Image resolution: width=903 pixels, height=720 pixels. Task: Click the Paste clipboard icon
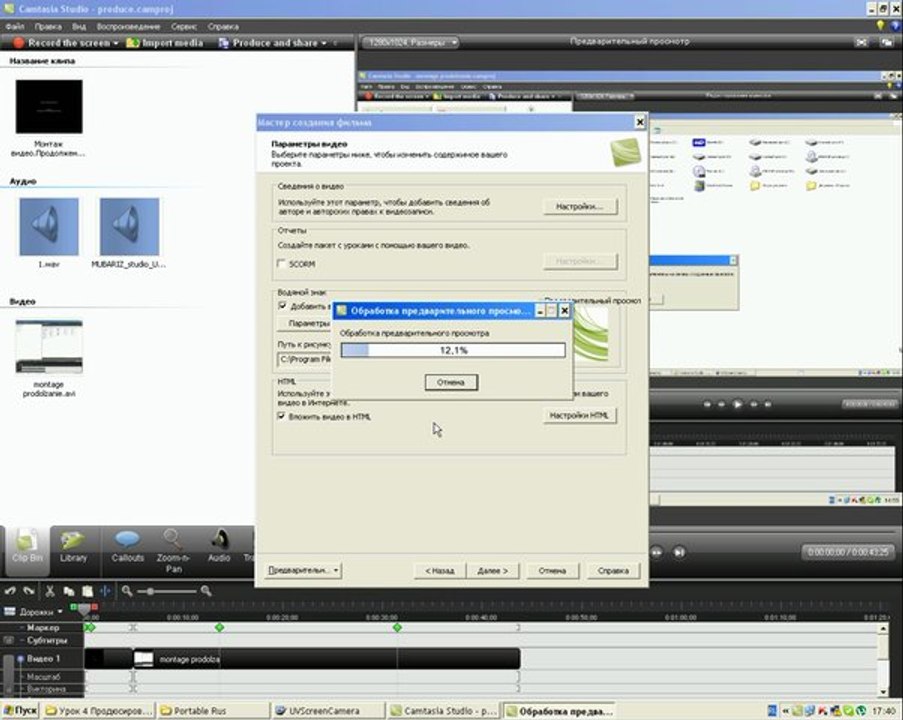[87, 591]
